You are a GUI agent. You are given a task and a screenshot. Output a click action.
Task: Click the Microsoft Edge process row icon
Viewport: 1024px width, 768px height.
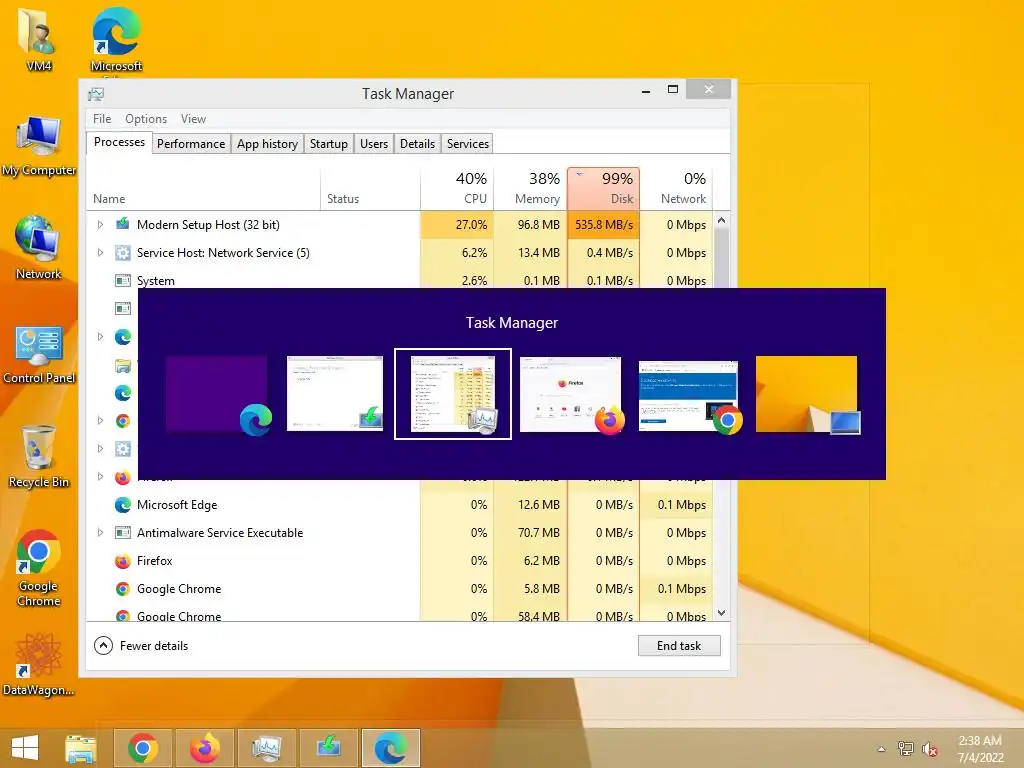(123, 504)
